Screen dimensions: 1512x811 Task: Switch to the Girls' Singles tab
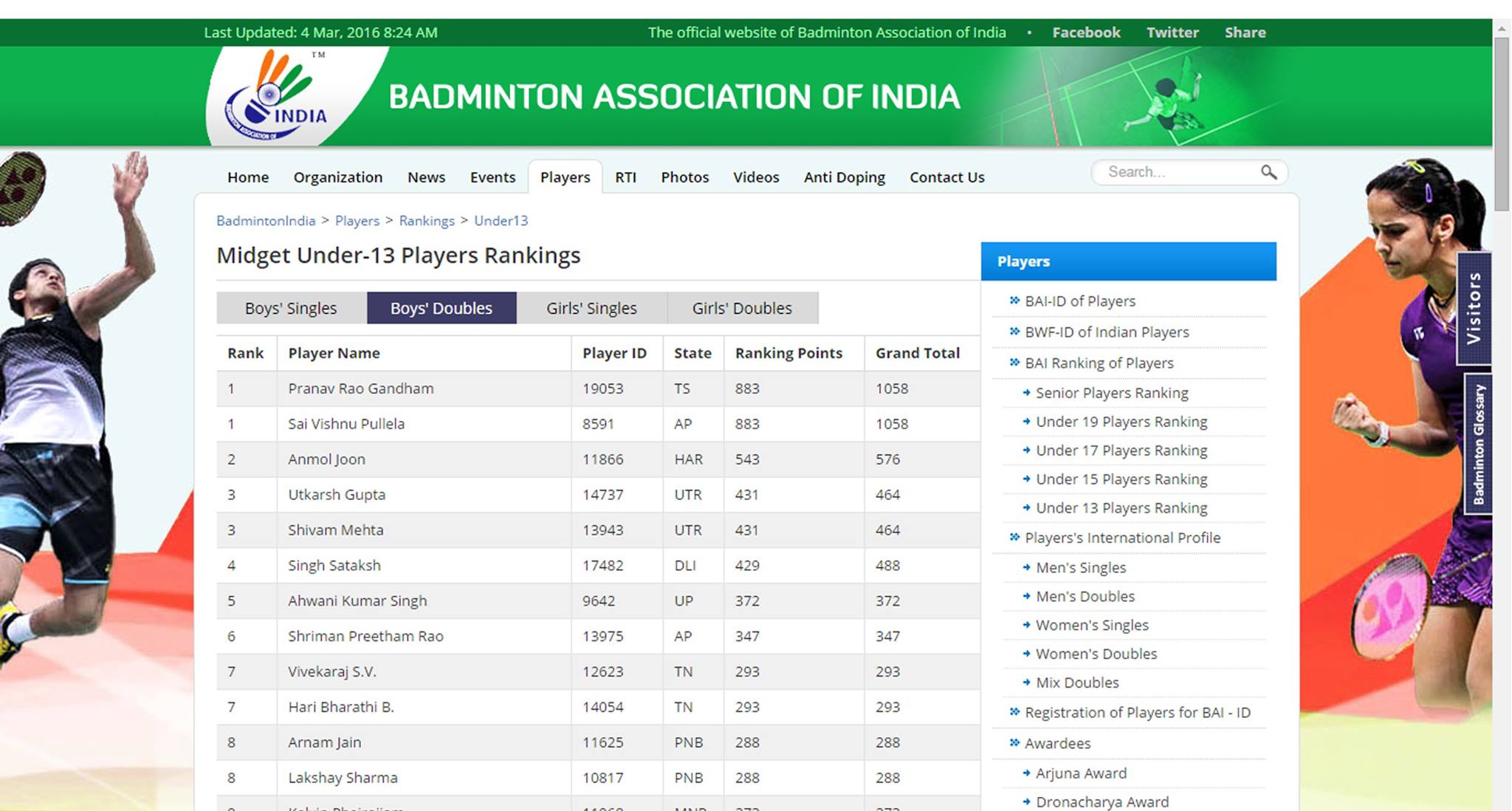click(x=592, y=308)
